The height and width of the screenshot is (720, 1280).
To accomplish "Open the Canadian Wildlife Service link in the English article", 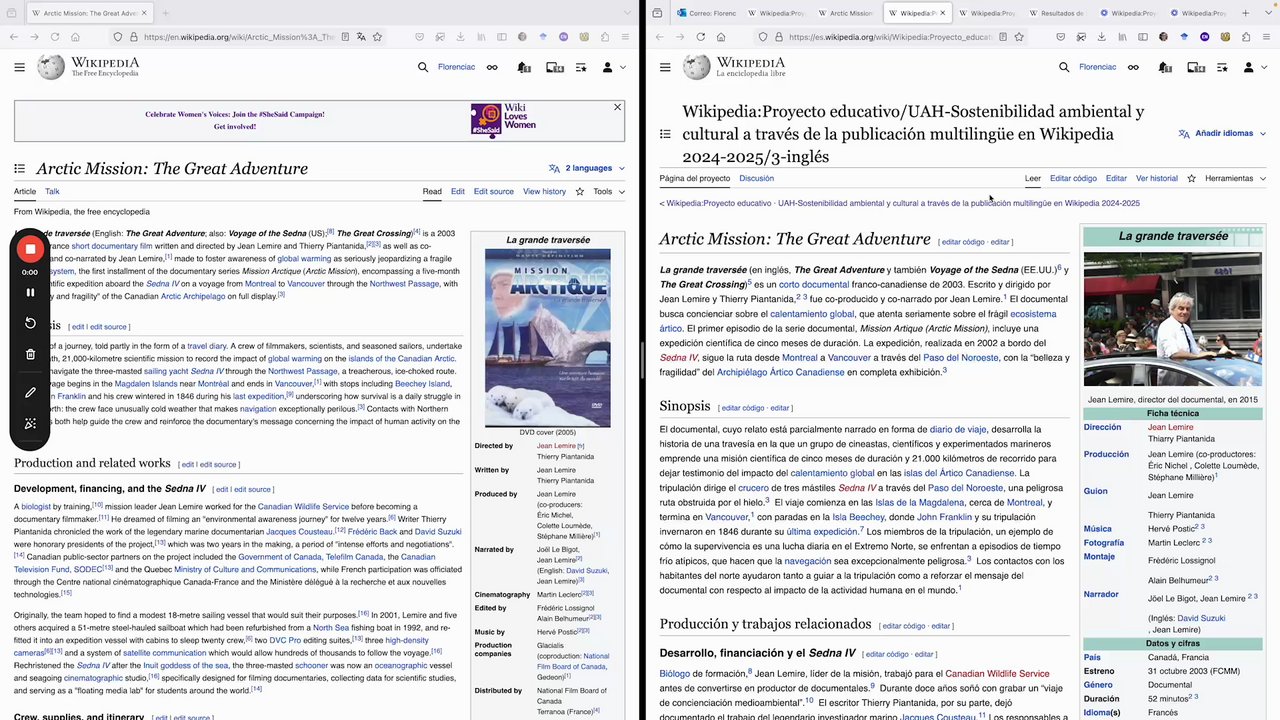I will coord(303,506).
